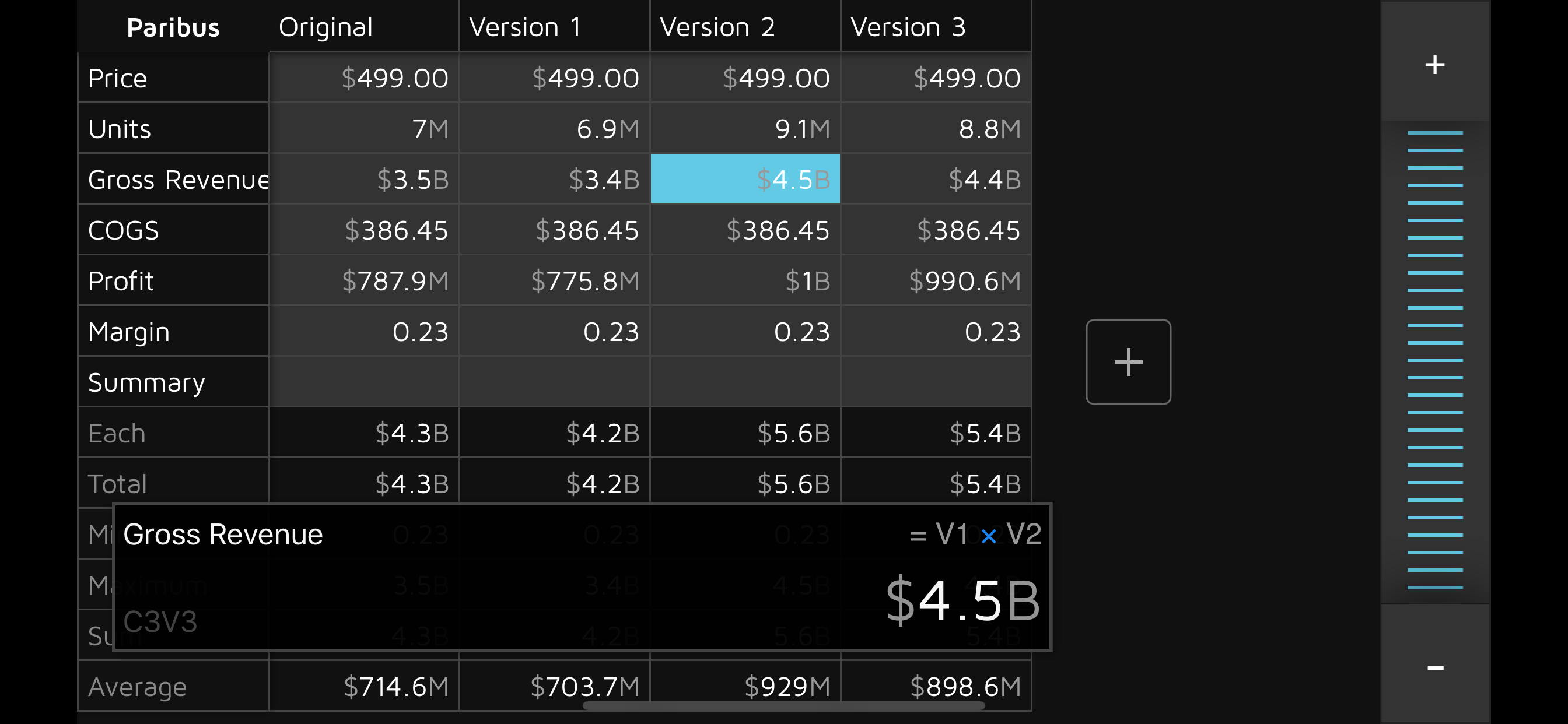Select the Profit row label
Image resolution: width=1568 pixels, height=724 pixels.
pos(173,280)
